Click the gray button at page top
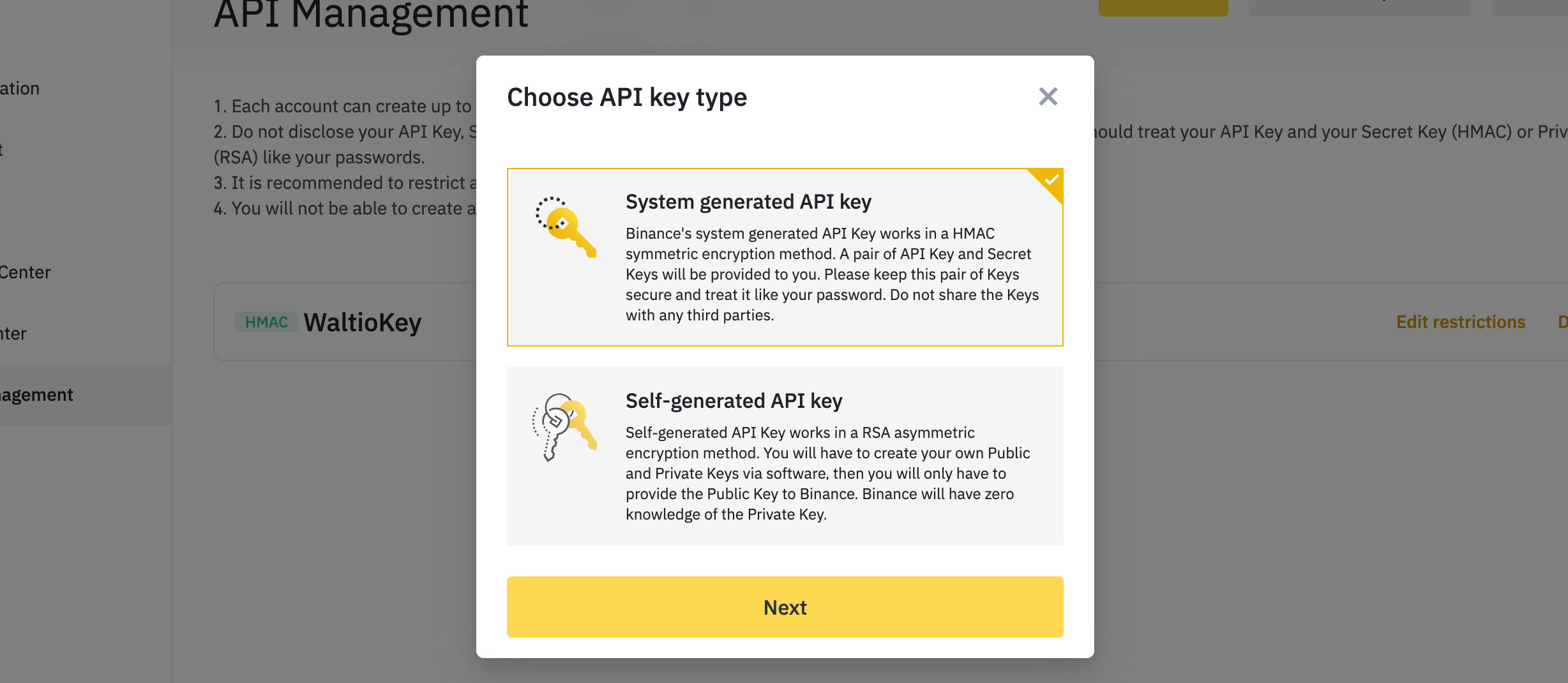This screenshot has width=1568, height=683. point(1359,7)
